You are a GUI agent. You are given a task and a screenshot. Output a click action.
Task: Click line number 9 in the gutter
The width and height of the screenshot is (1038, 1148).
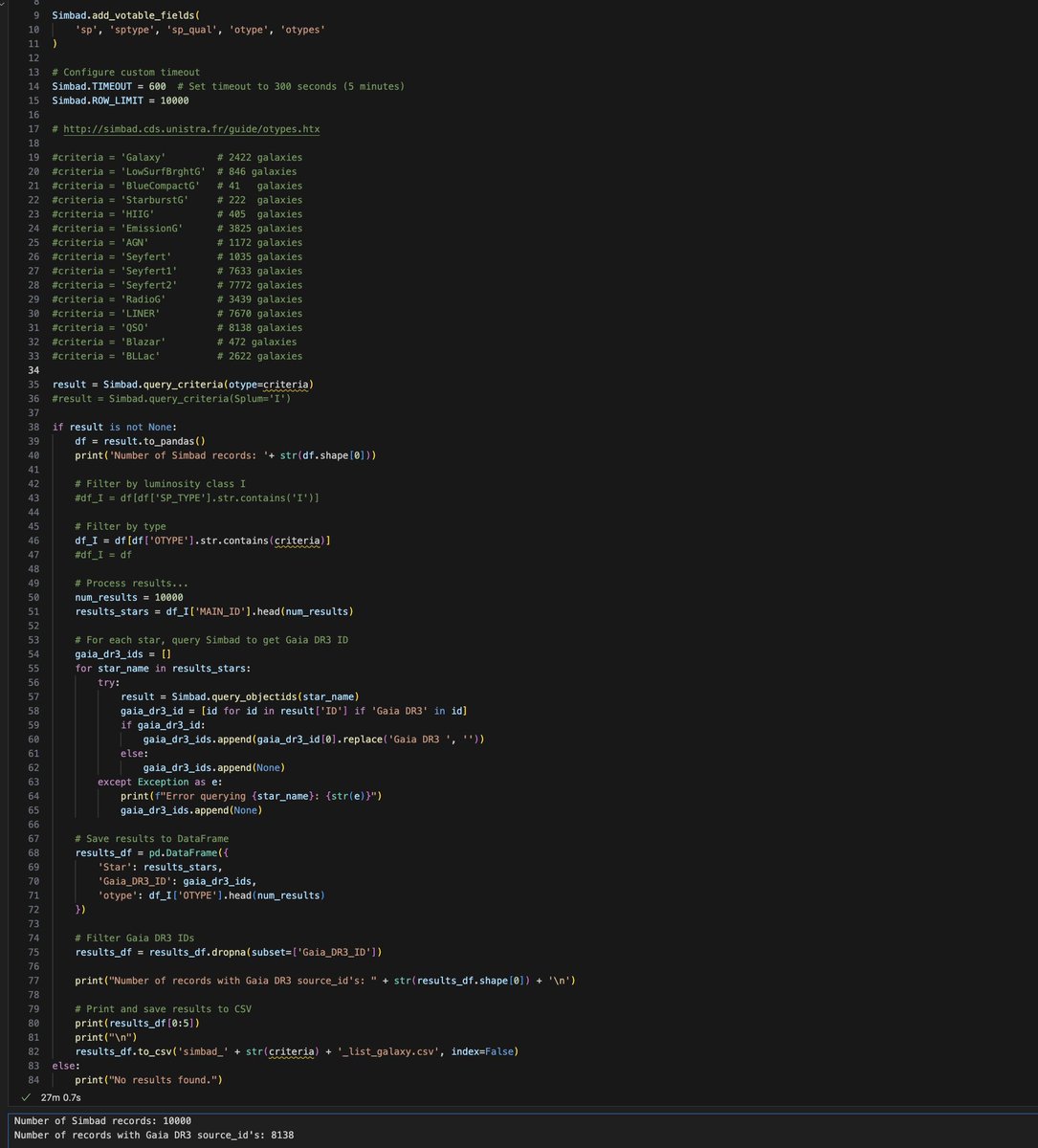coord(36,15)
